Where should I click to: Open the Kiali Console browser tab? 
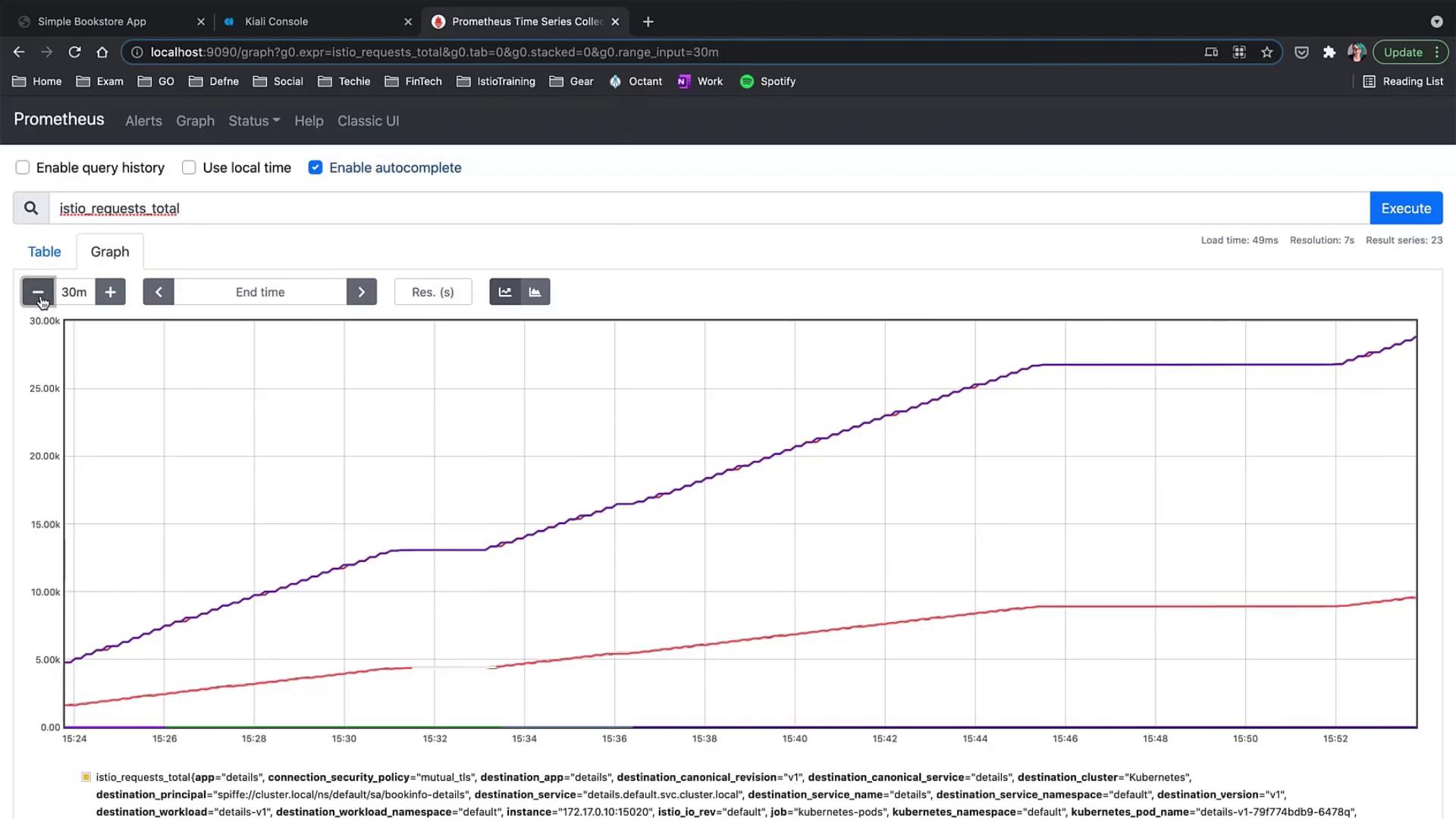click(276, 21)
